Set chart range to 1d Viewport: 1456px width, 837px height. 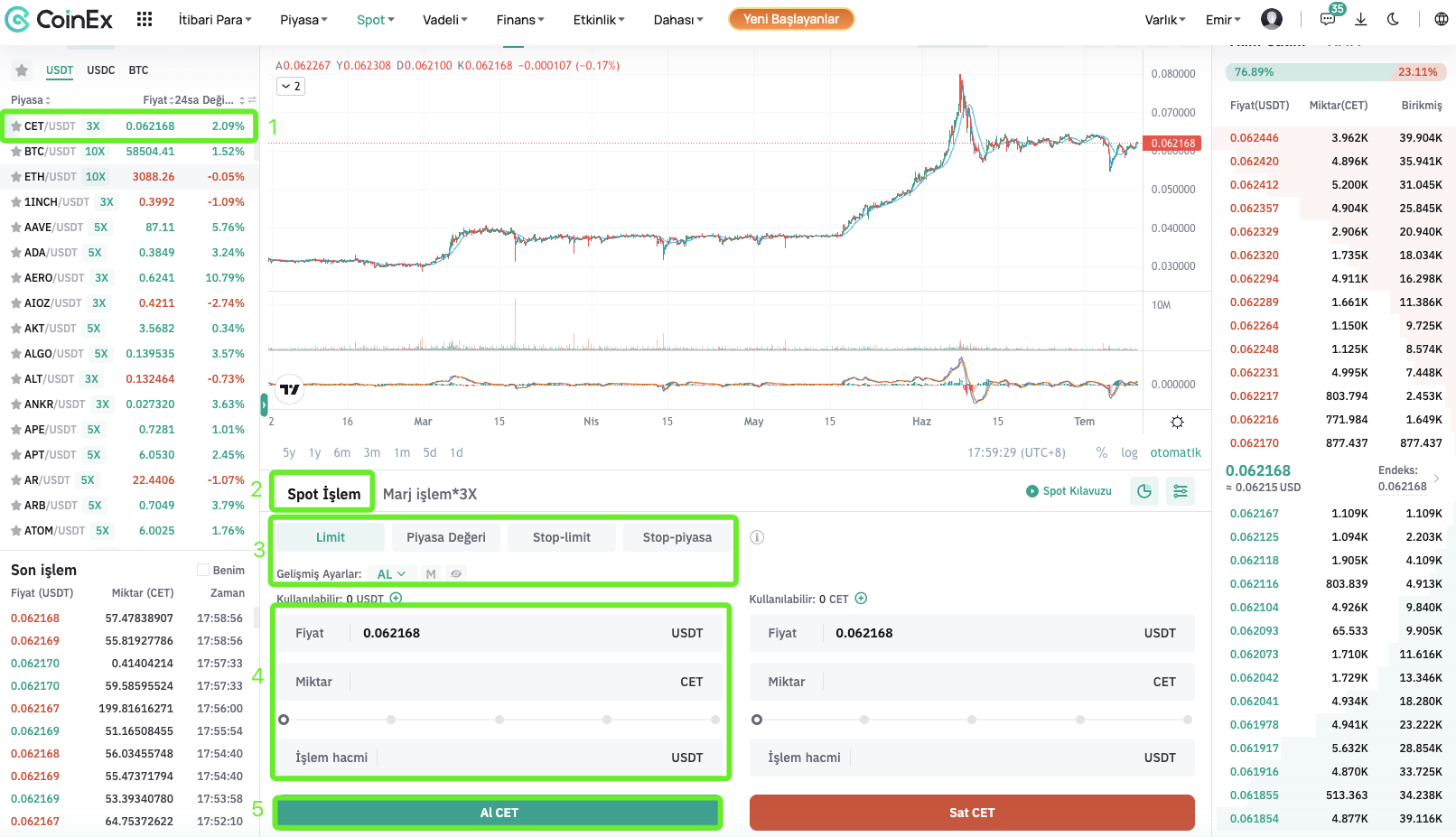point(456,452)
